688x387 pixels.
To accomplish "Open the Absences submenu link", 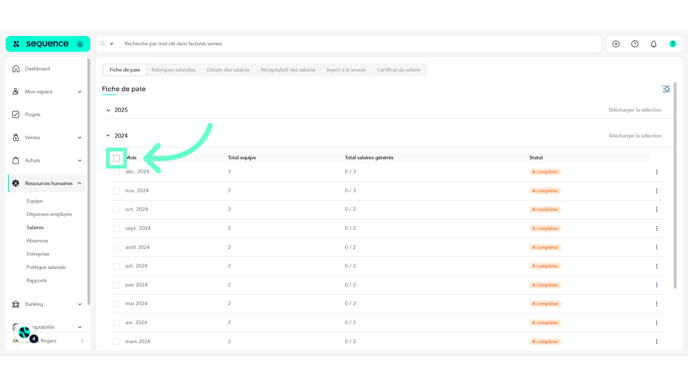I will 37,241.
